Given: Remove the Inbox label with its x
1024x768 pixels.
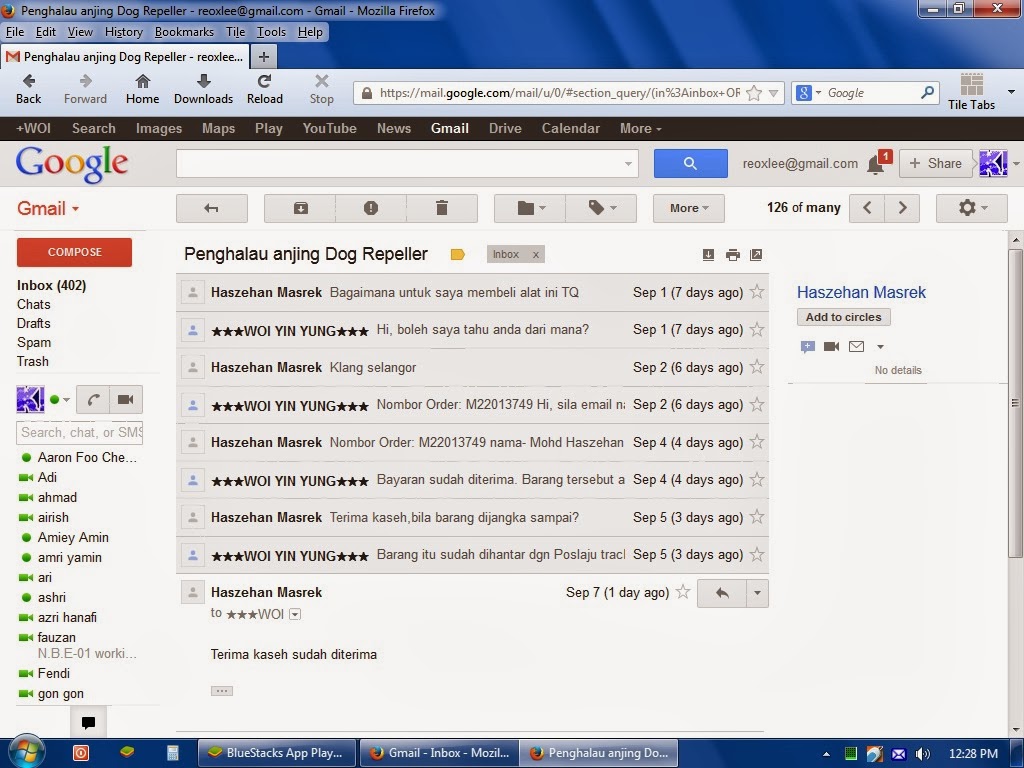Looking at the screenshot, I should click(x=536, y=255).
